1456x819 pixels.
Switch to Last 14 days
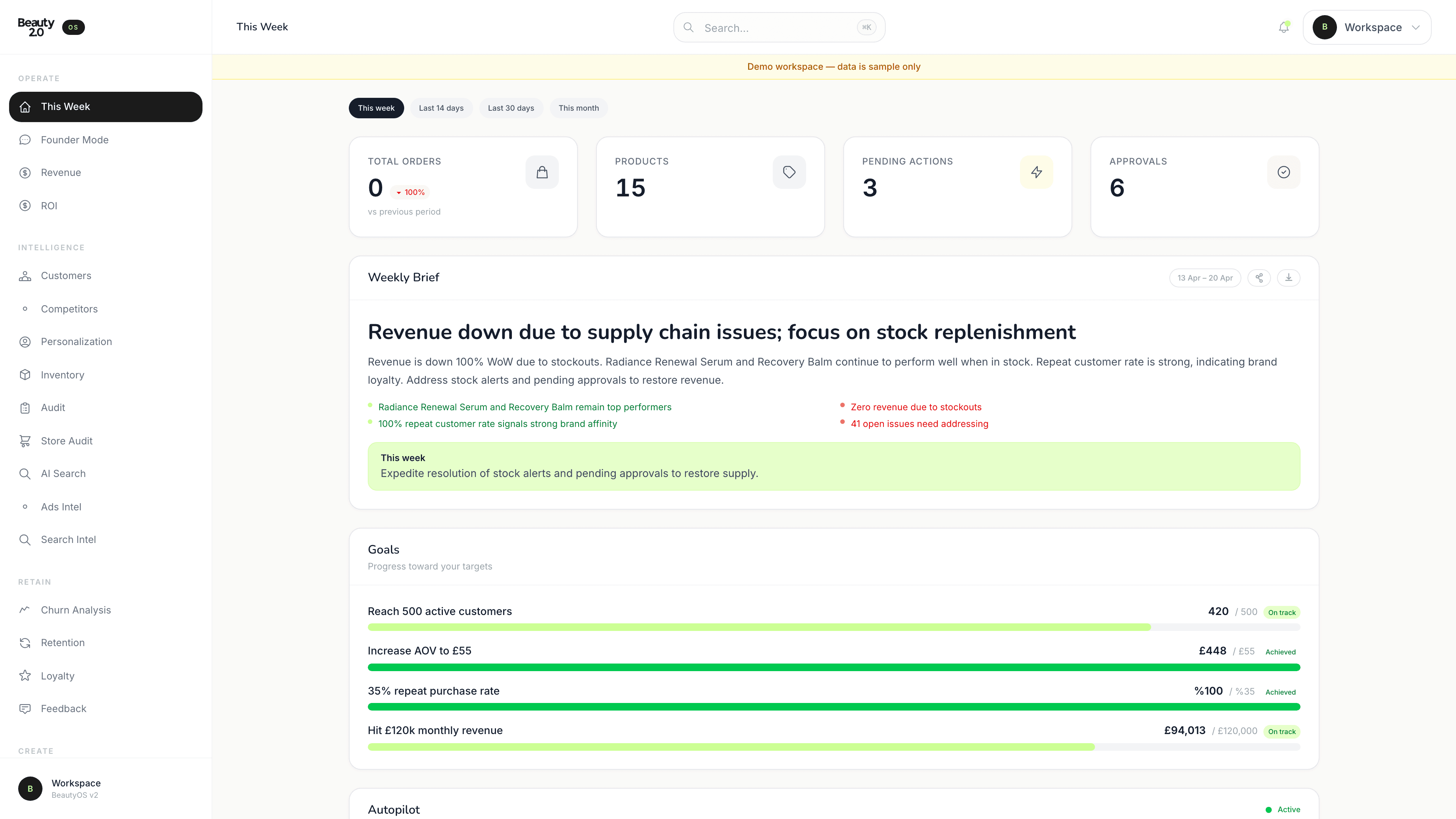(x=441, y=108)
